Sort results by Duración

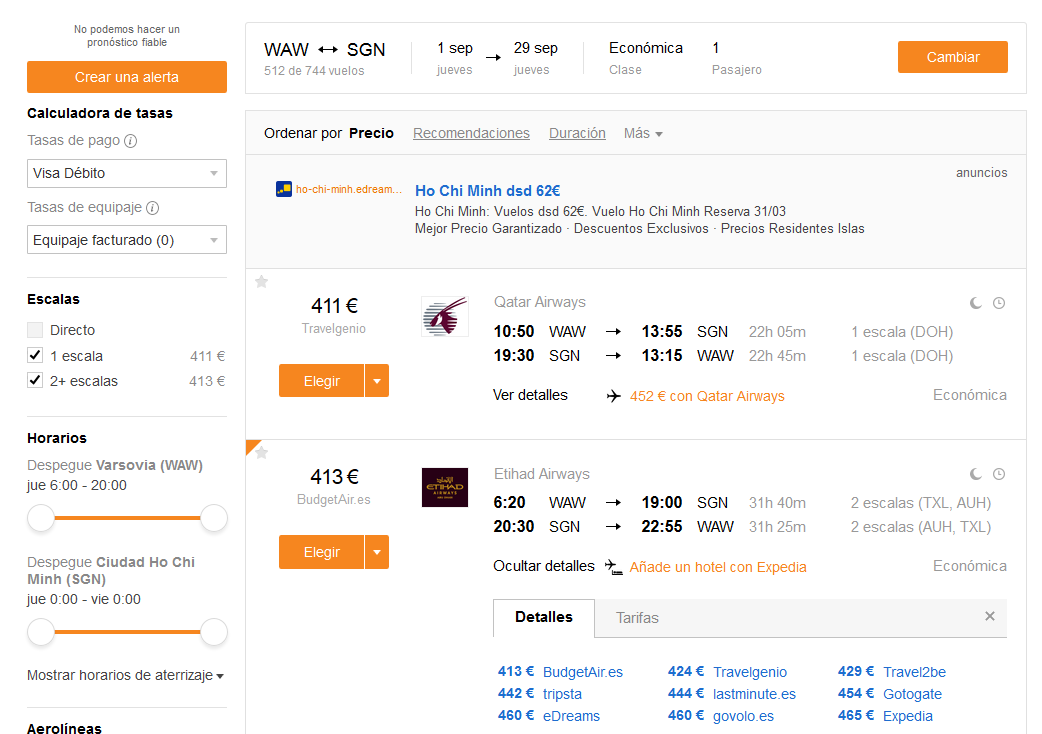pyautogui.click(x=577, y=134)
